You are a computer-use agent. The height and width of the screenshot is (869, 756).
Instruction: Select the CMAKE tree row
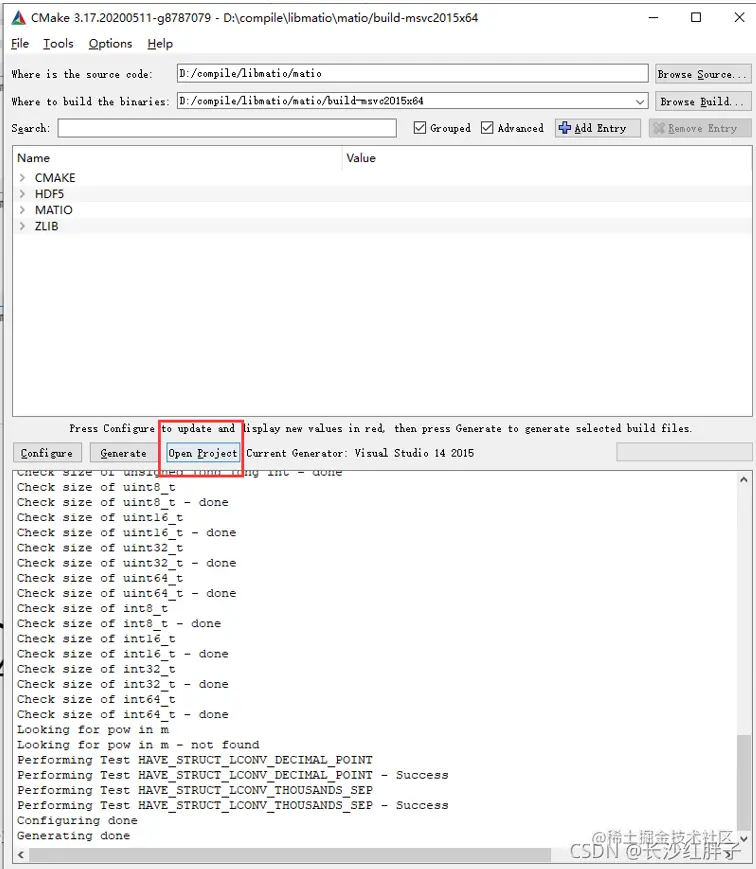pos(382,178)
